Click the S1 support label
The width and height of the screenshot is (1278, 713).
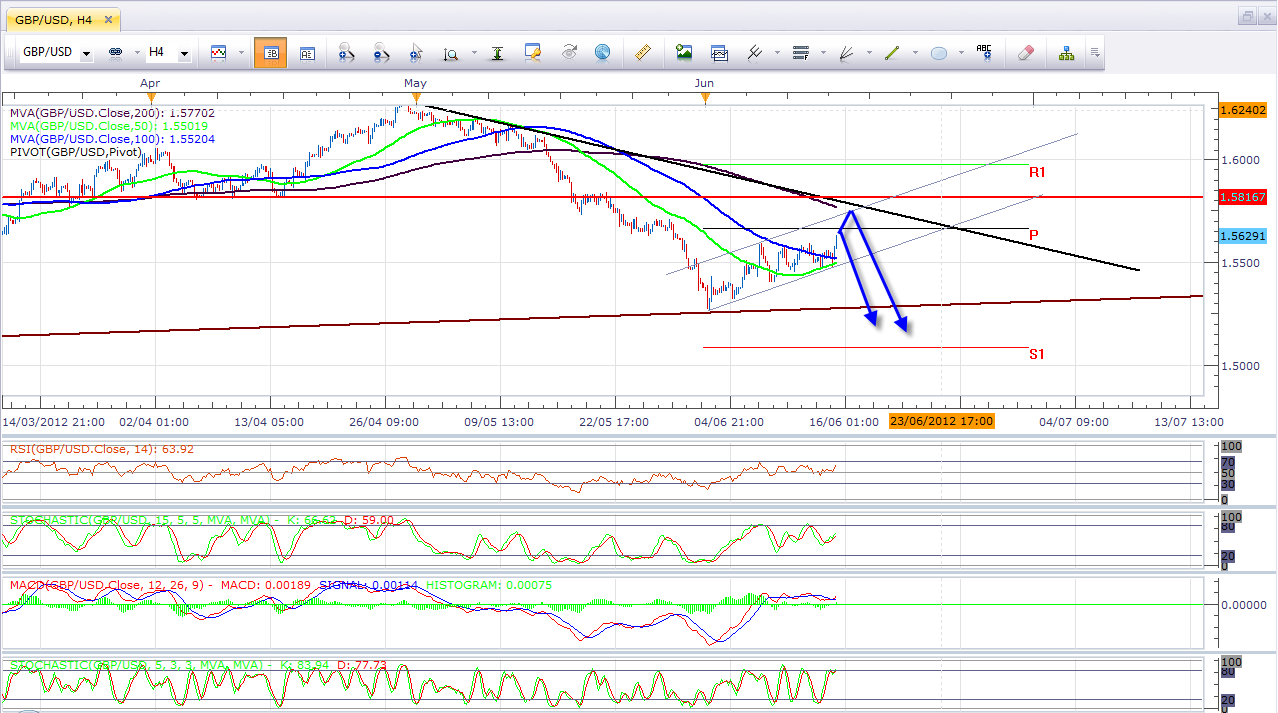1037,354
